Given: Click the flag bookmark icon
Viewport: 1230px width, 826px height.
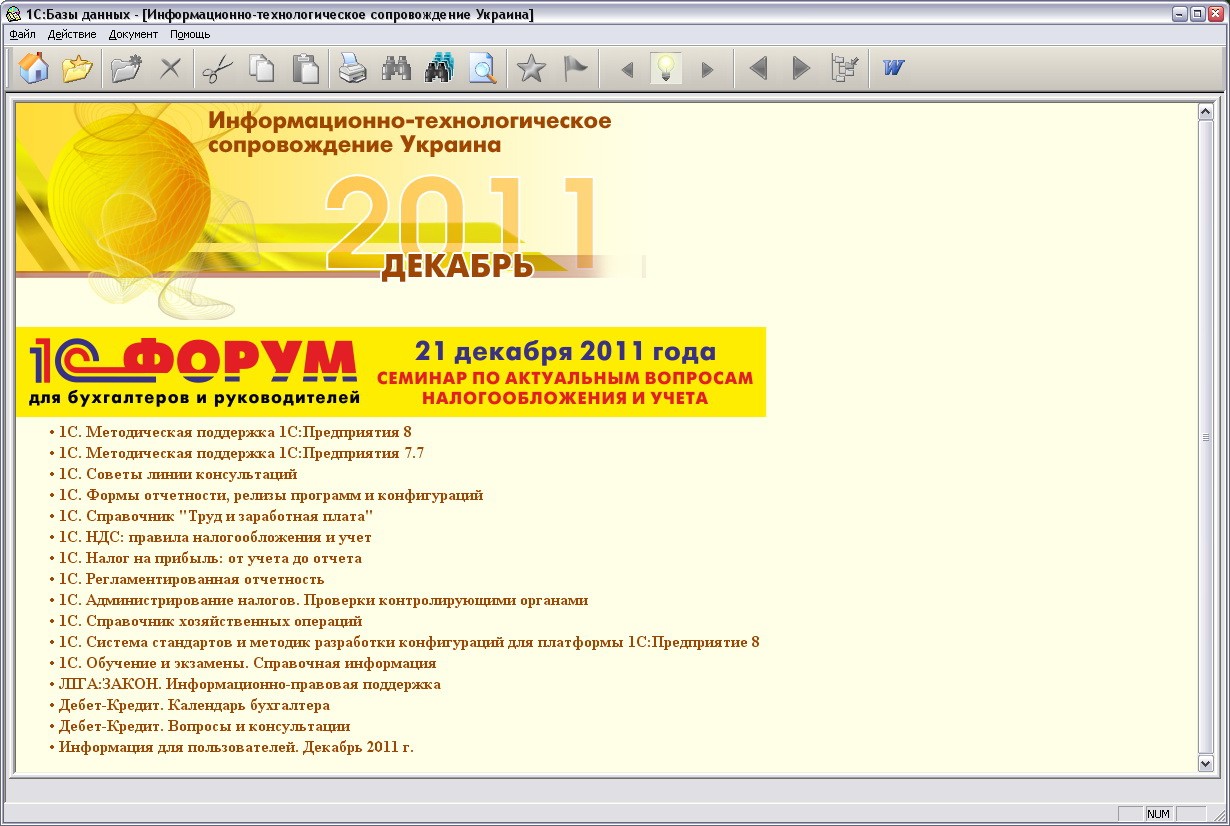Looking at the screenshot, I should pyautogui.click(x=575, y=69).
